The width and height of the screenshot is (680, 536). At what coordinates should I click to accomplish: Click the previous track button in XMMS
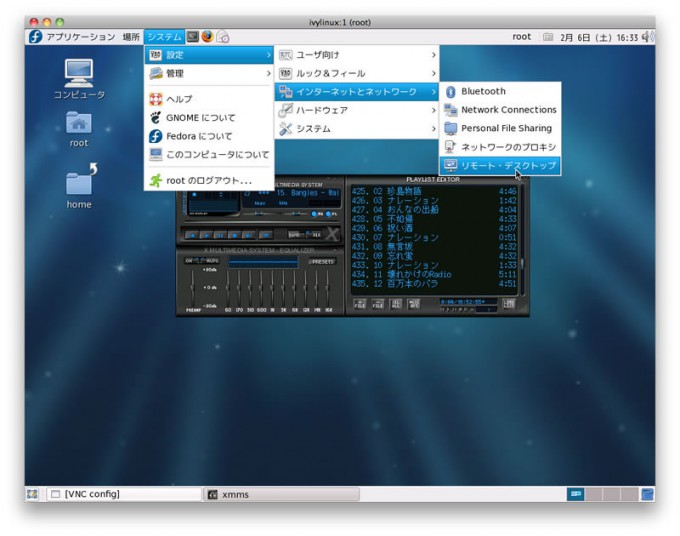(x=192, y=235)
